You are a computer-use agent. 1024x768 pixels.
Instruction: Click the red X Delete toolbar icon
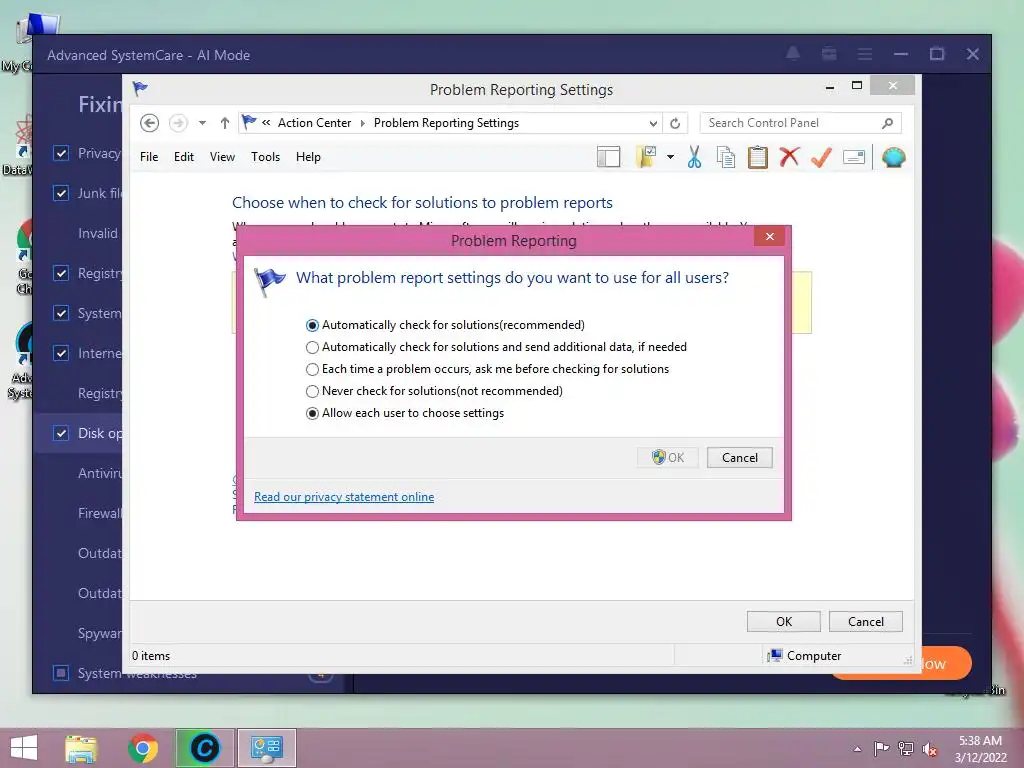(789, 157)
